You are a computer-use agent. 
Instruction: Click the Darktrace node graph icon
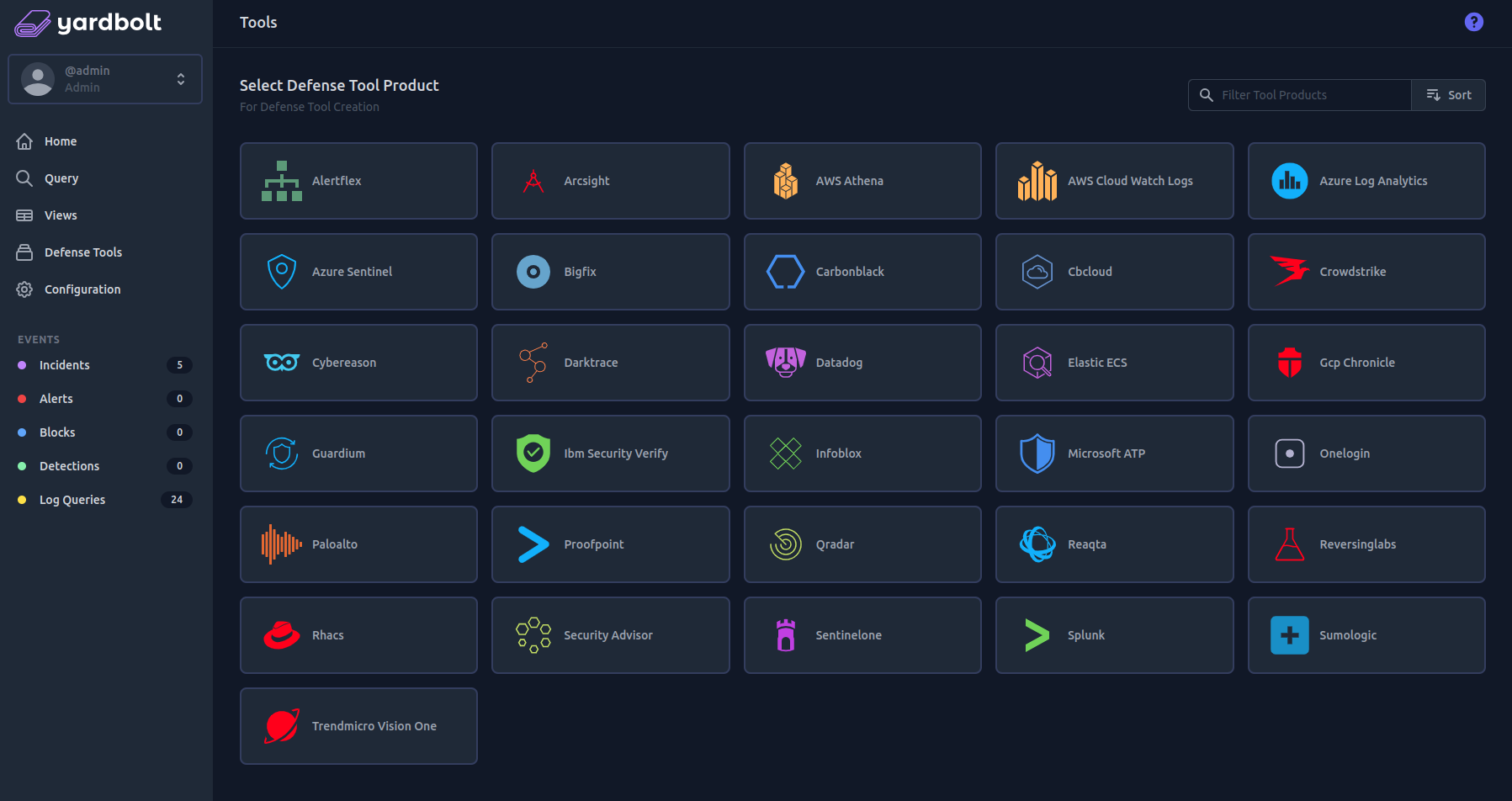pyautogui.click(x=533, y=363)
